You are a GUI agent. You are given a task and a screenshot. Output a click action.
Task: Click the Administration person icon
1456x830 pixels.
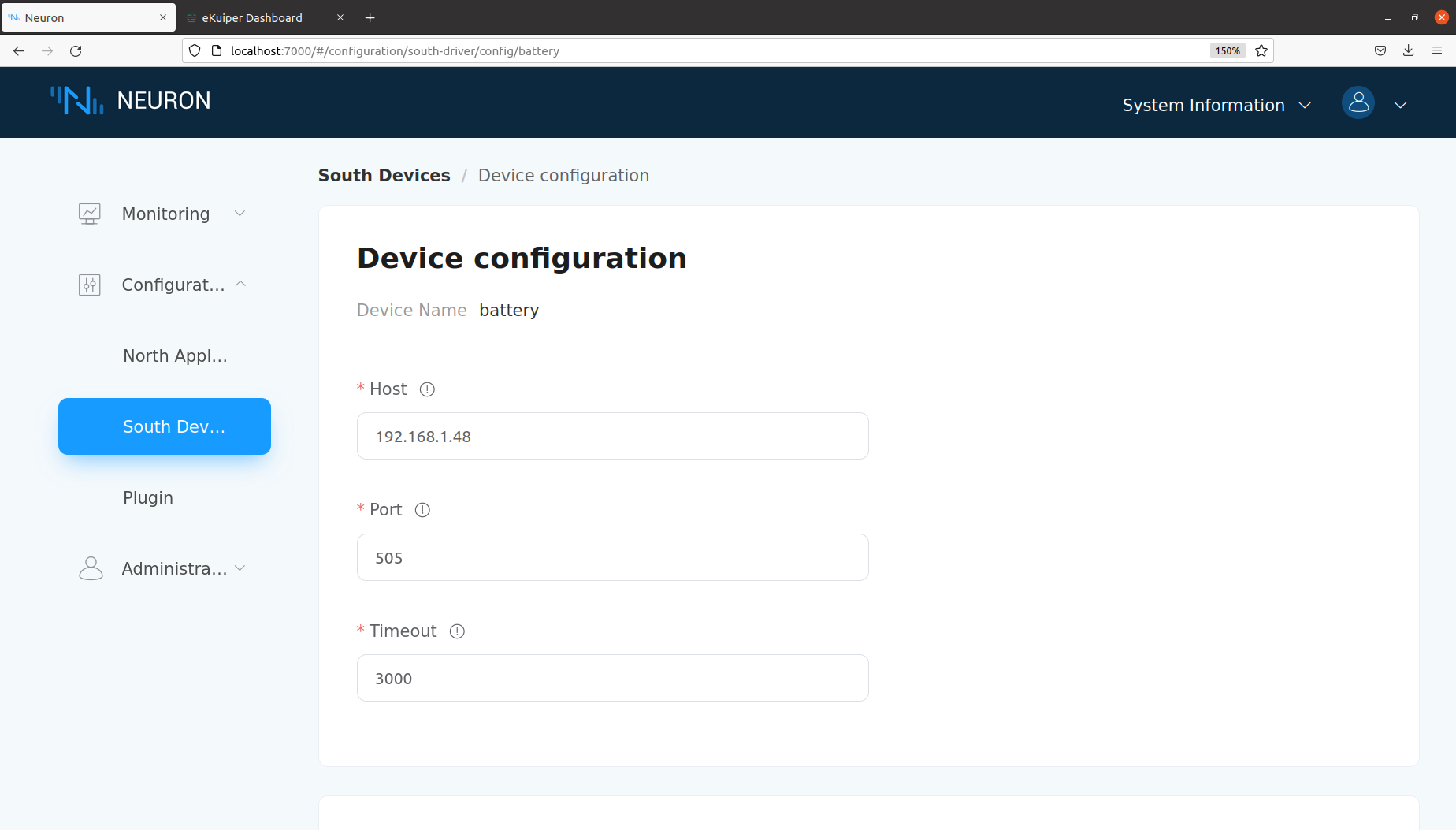[91, 568]
